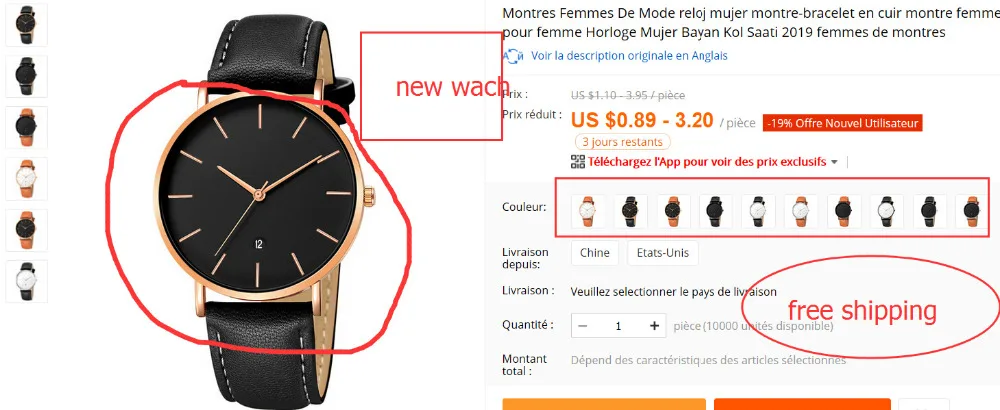This screenshot has height=410, width=1000.
Task: Click the QR code icon for app download
Action: tap(578, 162)
